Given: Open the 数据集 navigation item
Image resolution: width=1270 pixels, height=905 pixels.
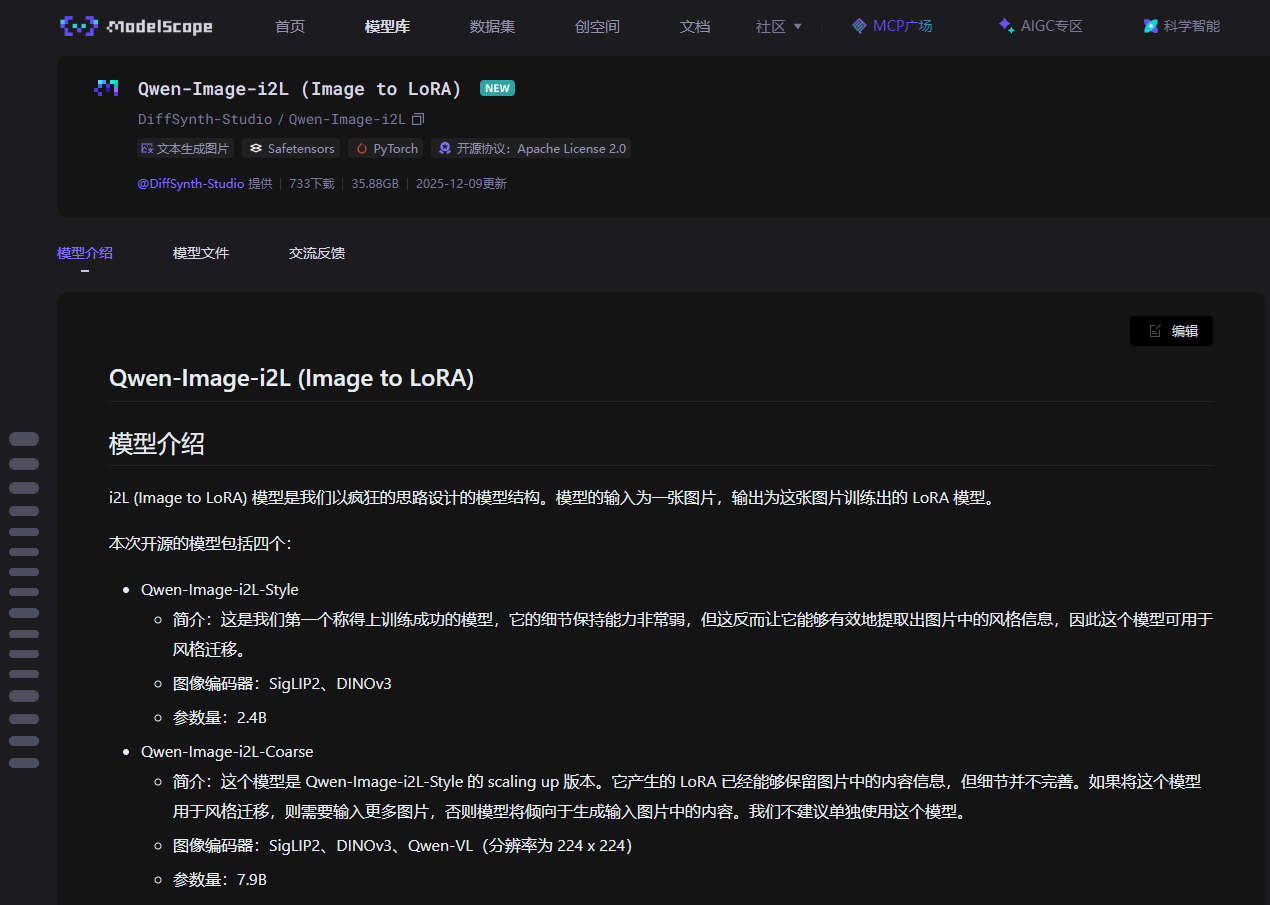Looking at the screenshot, I should tap(492, 27).
